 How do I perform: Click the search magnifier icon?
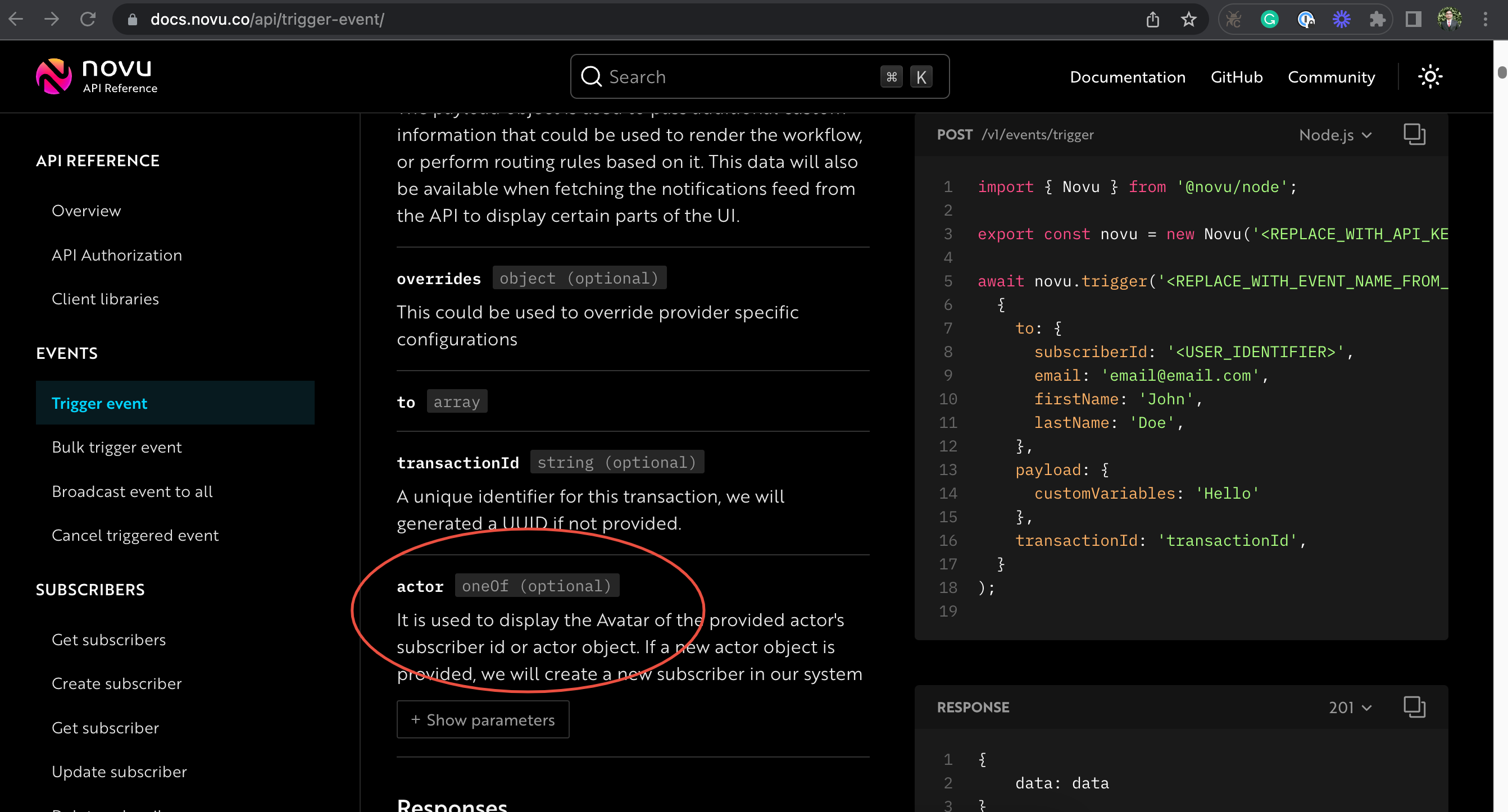pyautogui.click(x=591, y=76)
